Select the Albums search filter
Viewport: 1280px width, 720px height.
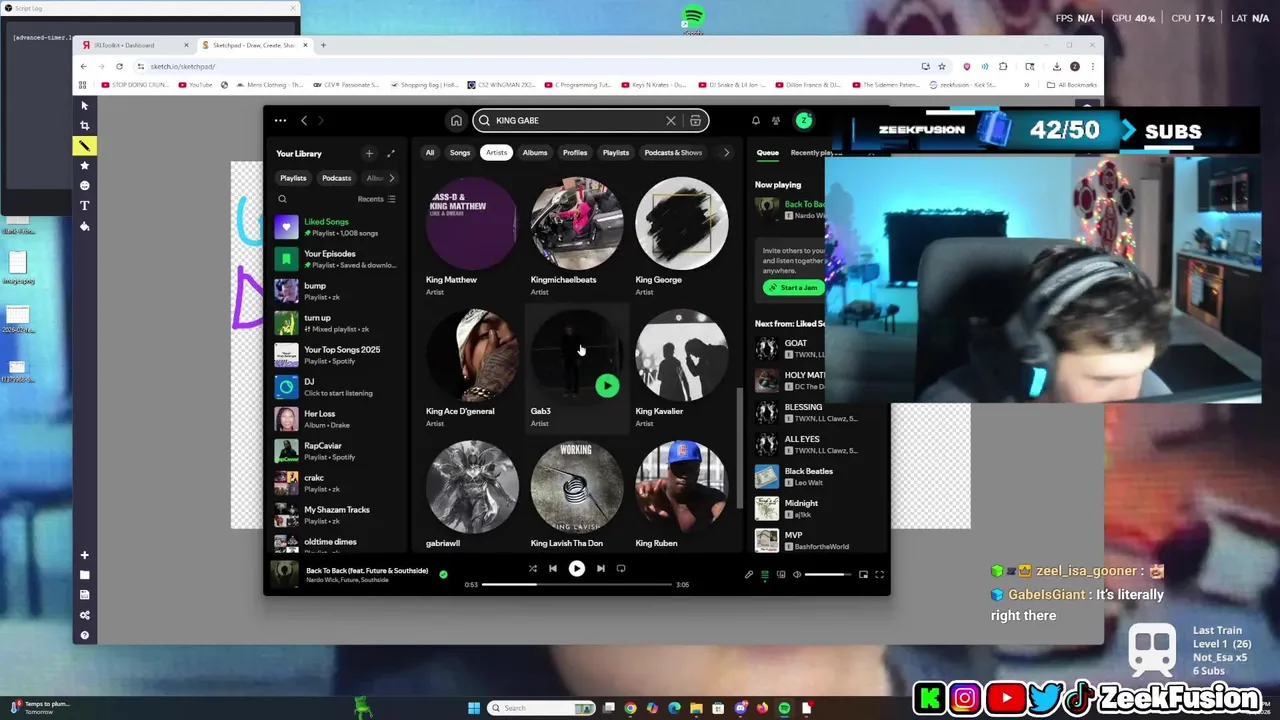(535, 152)
